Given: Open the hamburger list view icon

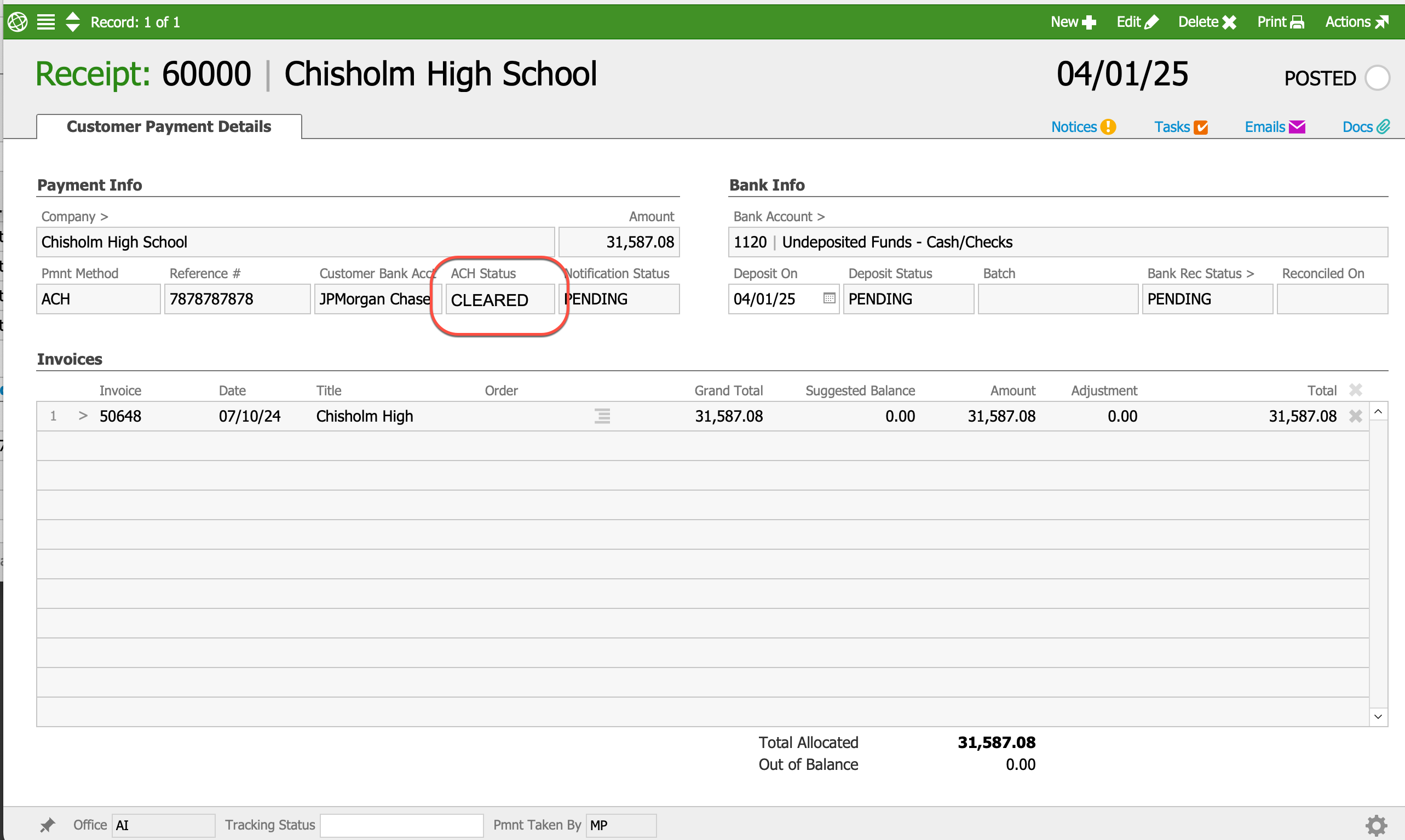Looking at the screenshot, I should 46,22.
